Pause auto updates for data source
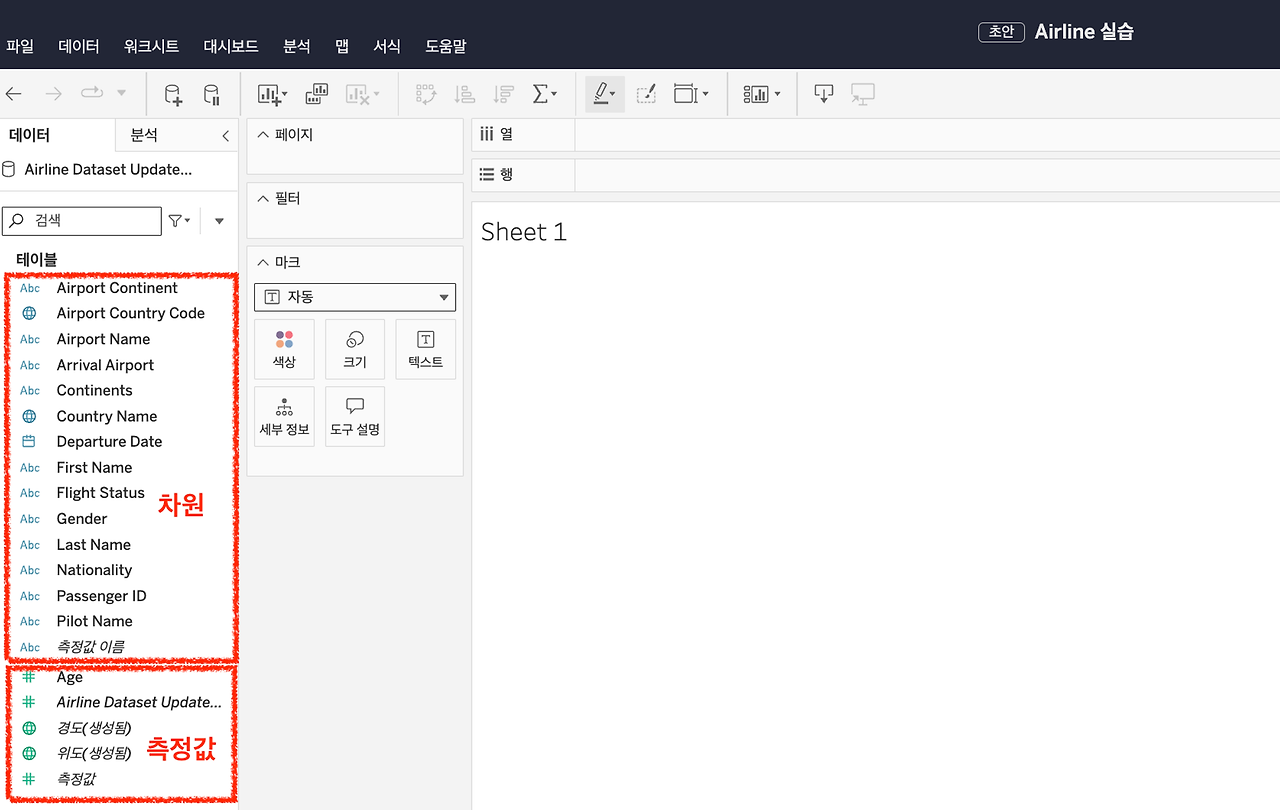The width and height of the screenshot is (1280, 810). point(212,95)
